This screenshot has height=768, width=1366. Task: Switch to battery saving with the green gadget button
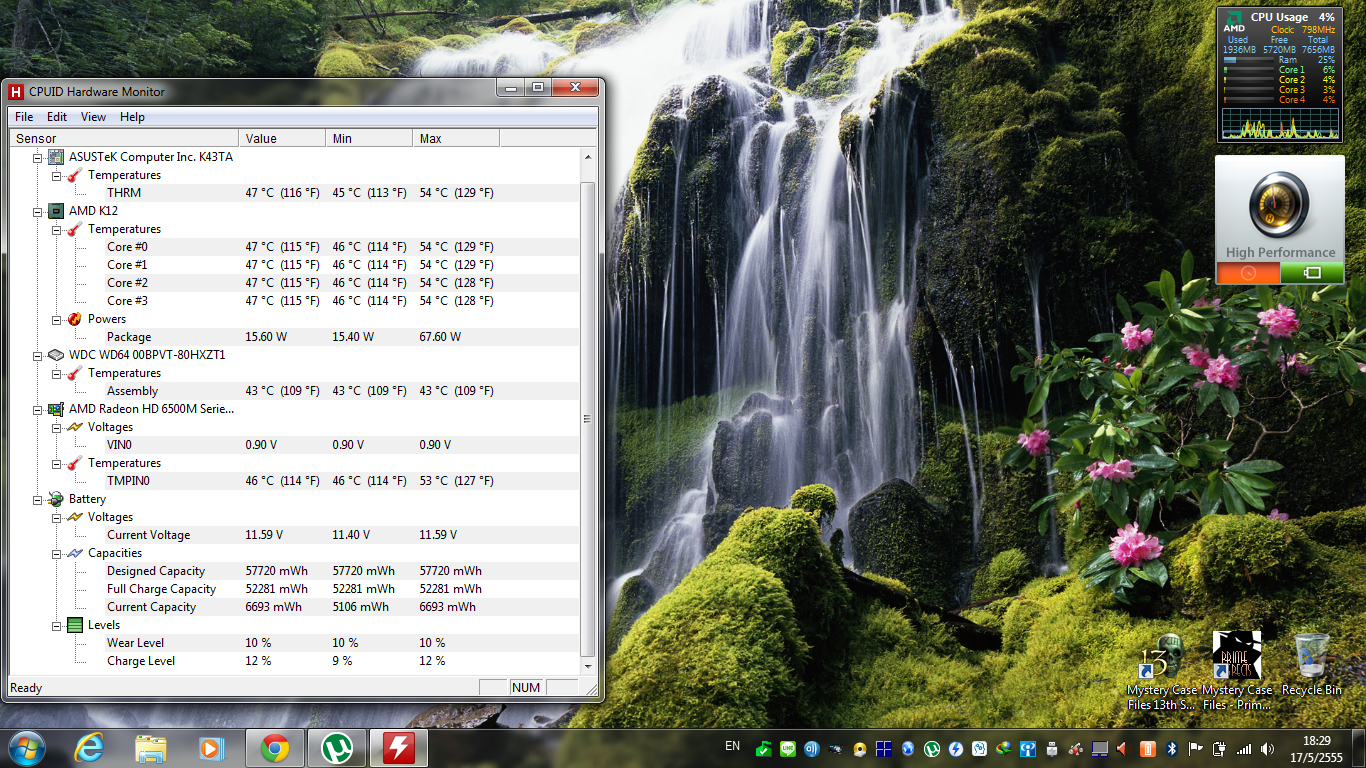1312,272
